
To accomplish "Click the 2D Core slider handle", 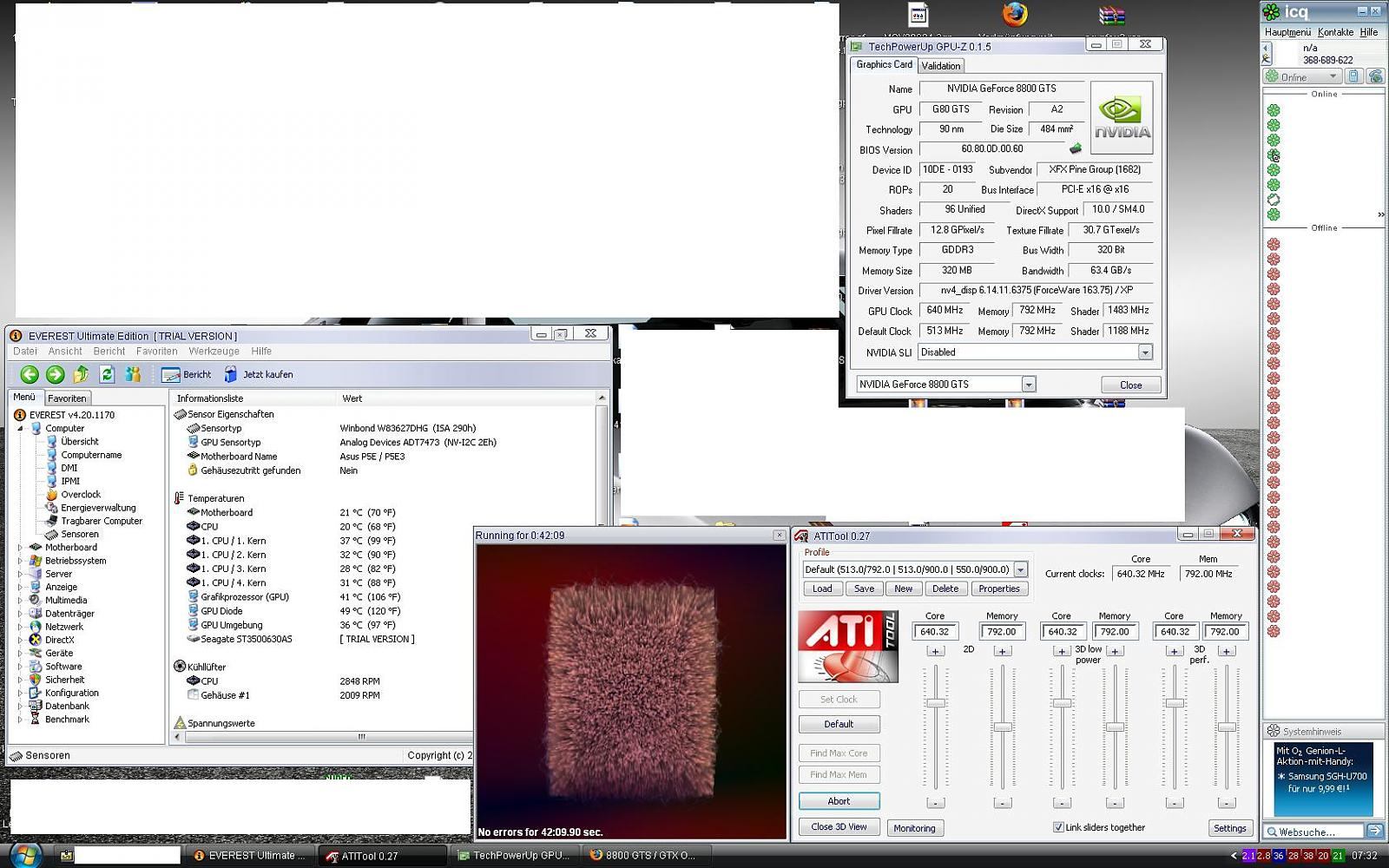I will point(935,703).
